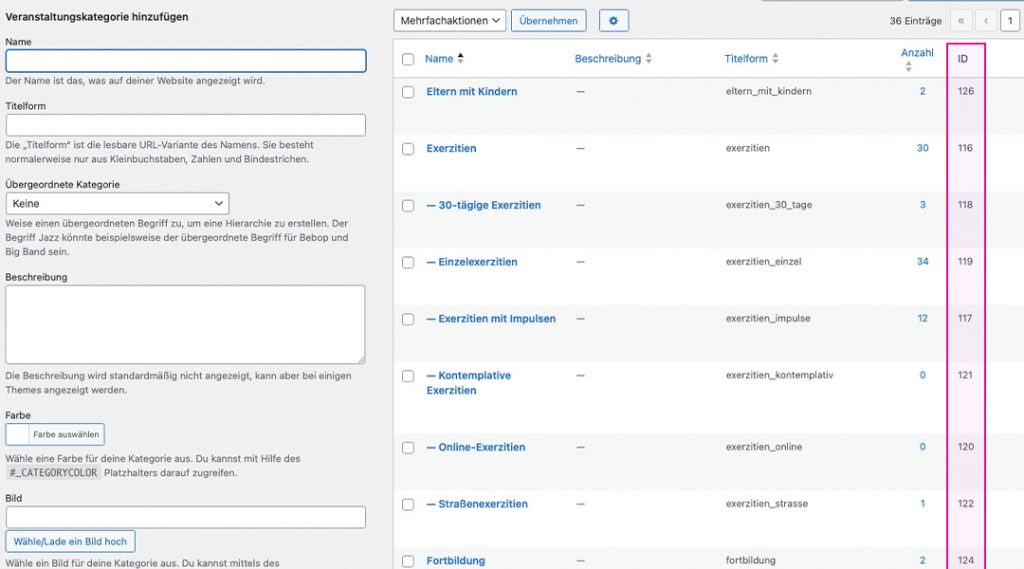This screenshot has width=1024, height=569.
Task: Open the Exerzitien category link
Action: click(451, 148)
